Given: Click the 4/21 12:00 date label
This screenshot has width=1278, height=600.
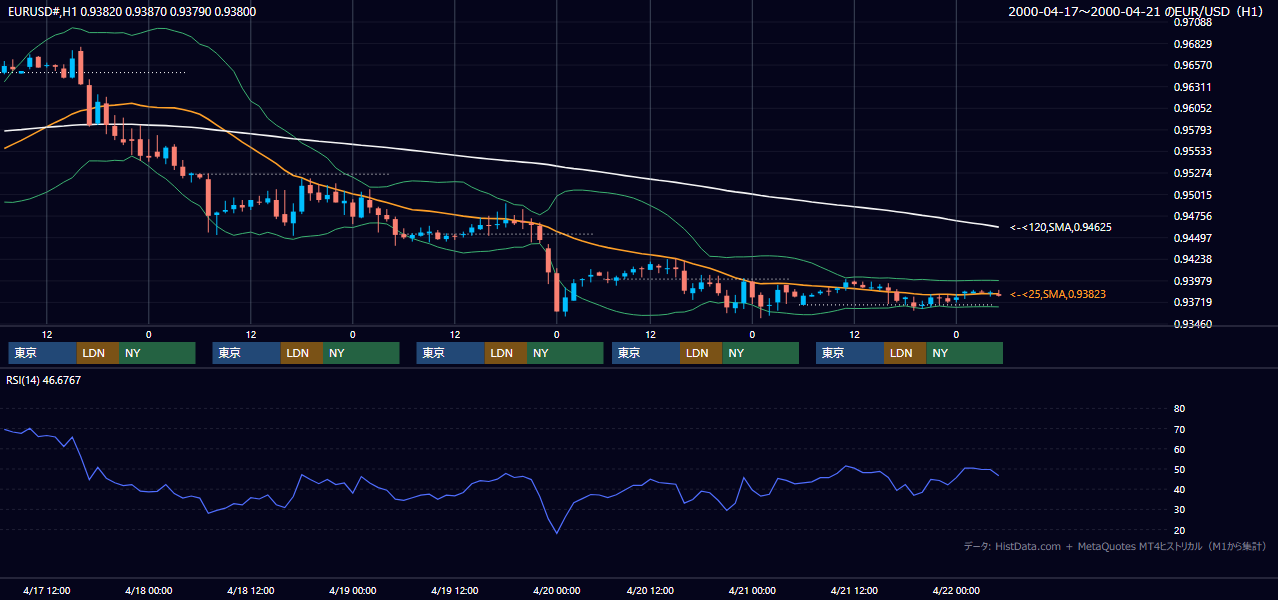Looking at the screenshot, I should [x=854, y=590].
